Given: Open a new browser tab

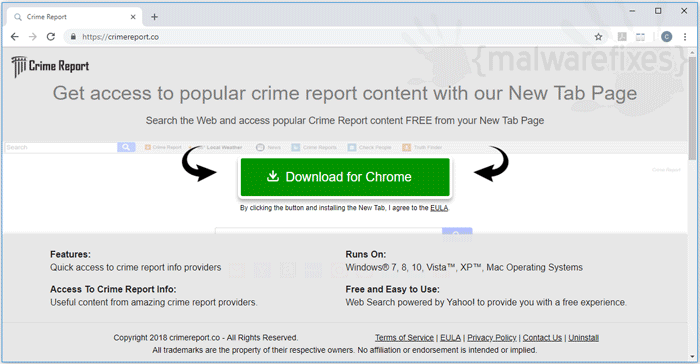Looking at the screenshot, I should tap(154, 17).
